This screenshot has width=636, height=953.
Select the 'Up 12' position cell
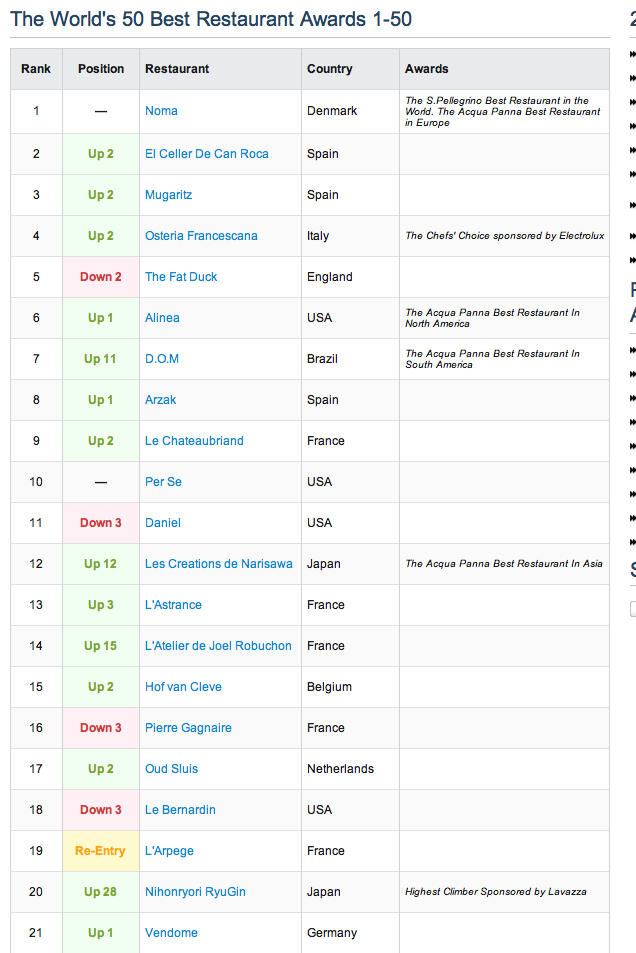101,564
